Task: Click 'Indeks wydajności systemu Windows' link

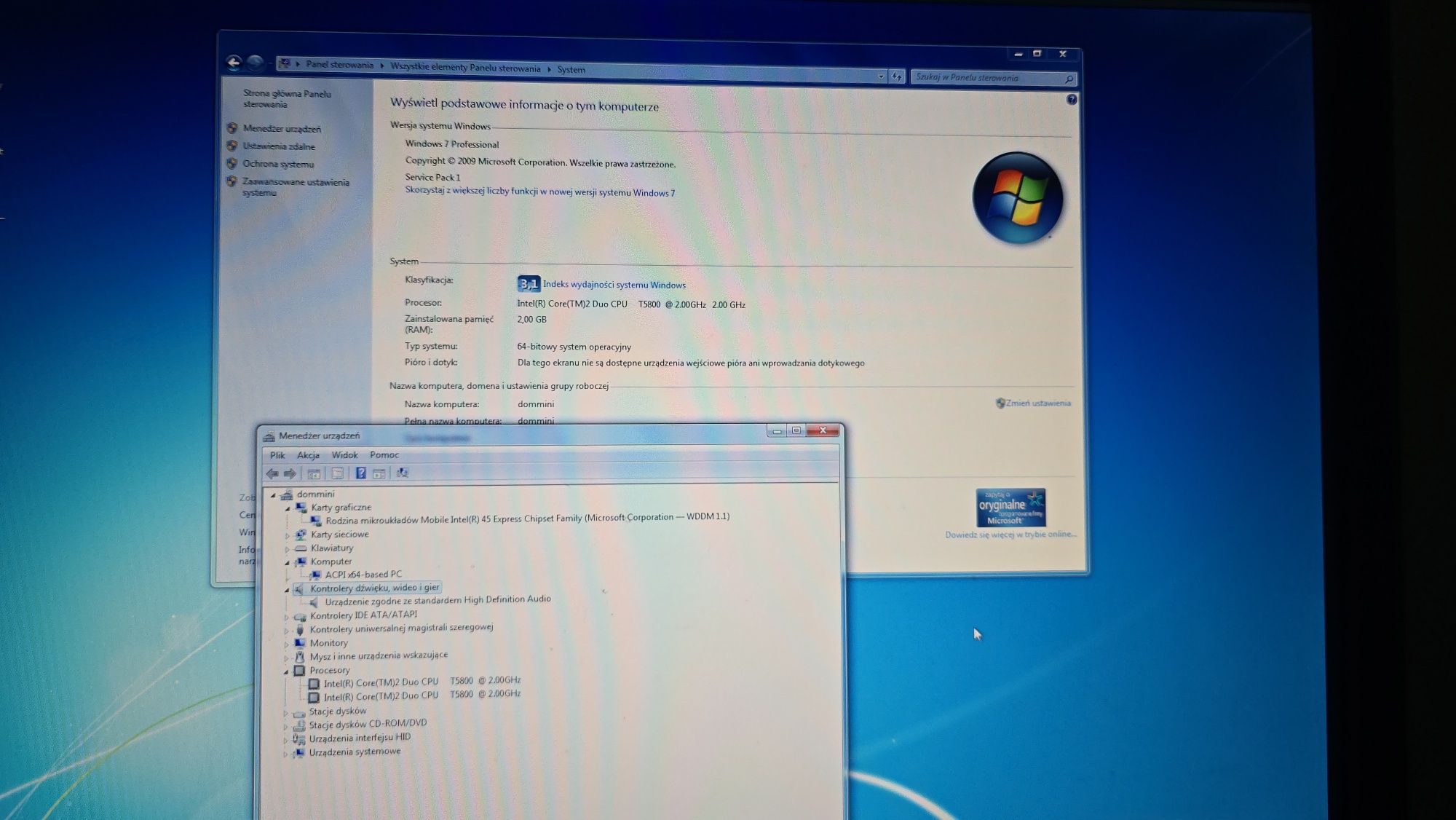Action: 614,285
